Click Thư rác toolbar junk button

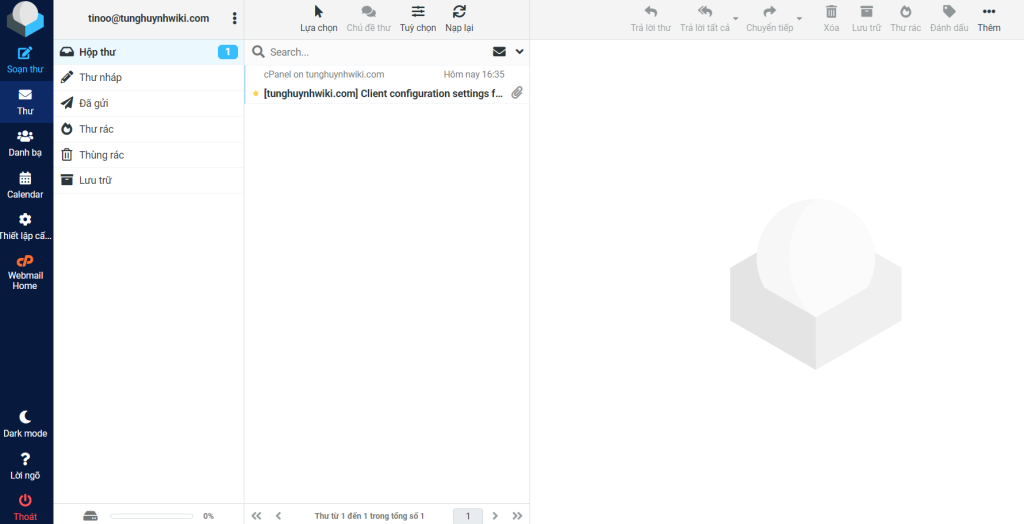pyautogui.click(x=906, y=18)
